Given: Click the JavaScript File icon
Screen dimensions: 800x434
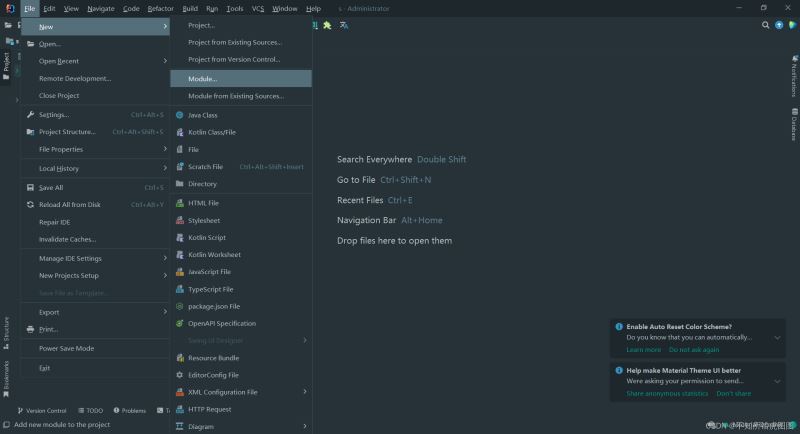Looking at the screenshot, I should click(x=180, y=272).
